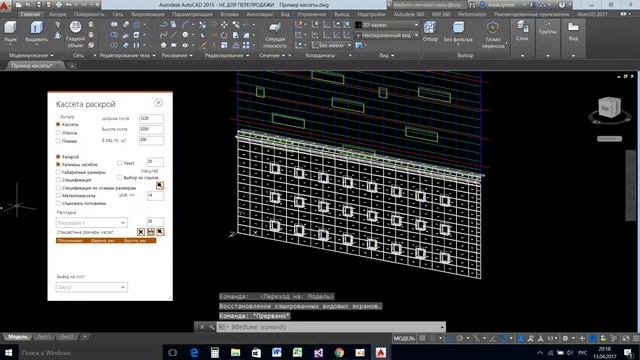Click the save icon for standard cassette sizes
The height and width of the screenshot is (360, 640).
[151, 232]
